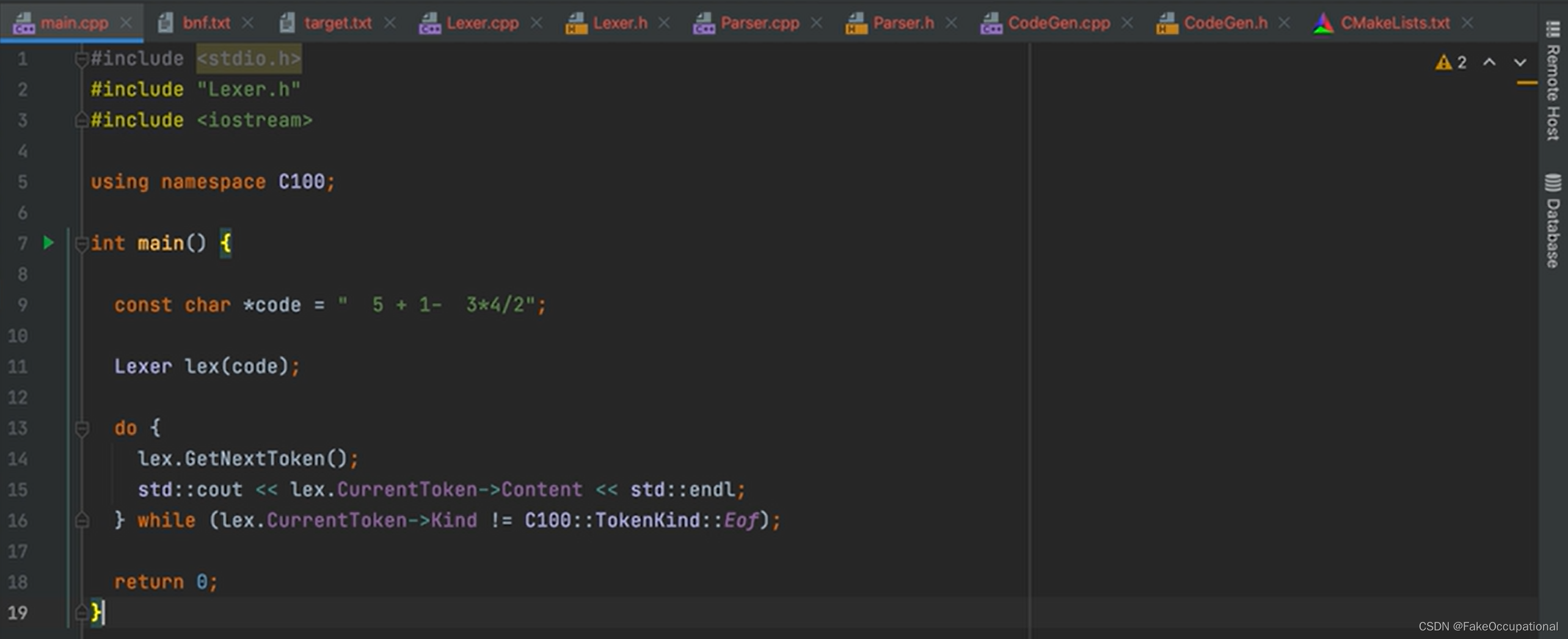
Task: Collapse the includes block at line 1
Action: (x=81, y=59)
